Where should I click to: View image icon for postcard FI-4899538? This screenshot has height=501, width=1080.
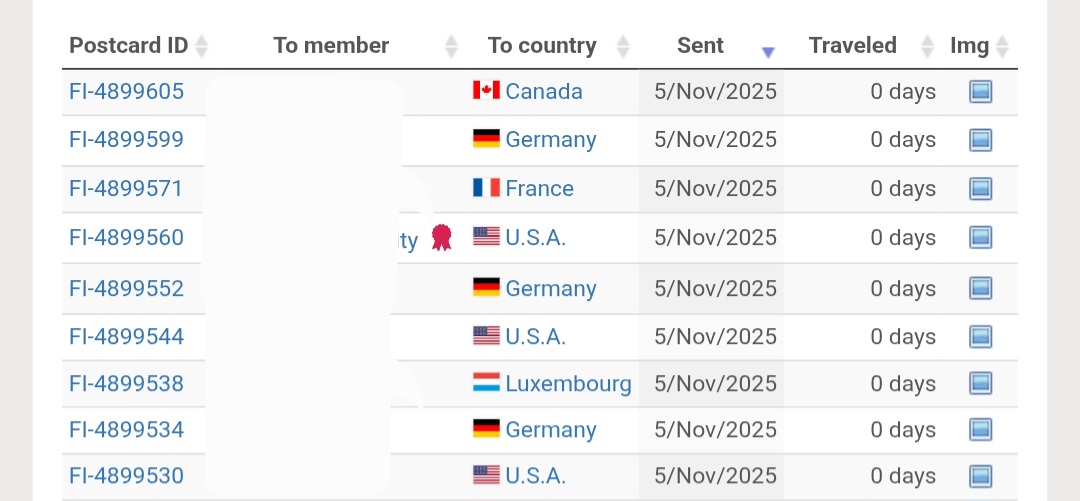pos(980,384)
